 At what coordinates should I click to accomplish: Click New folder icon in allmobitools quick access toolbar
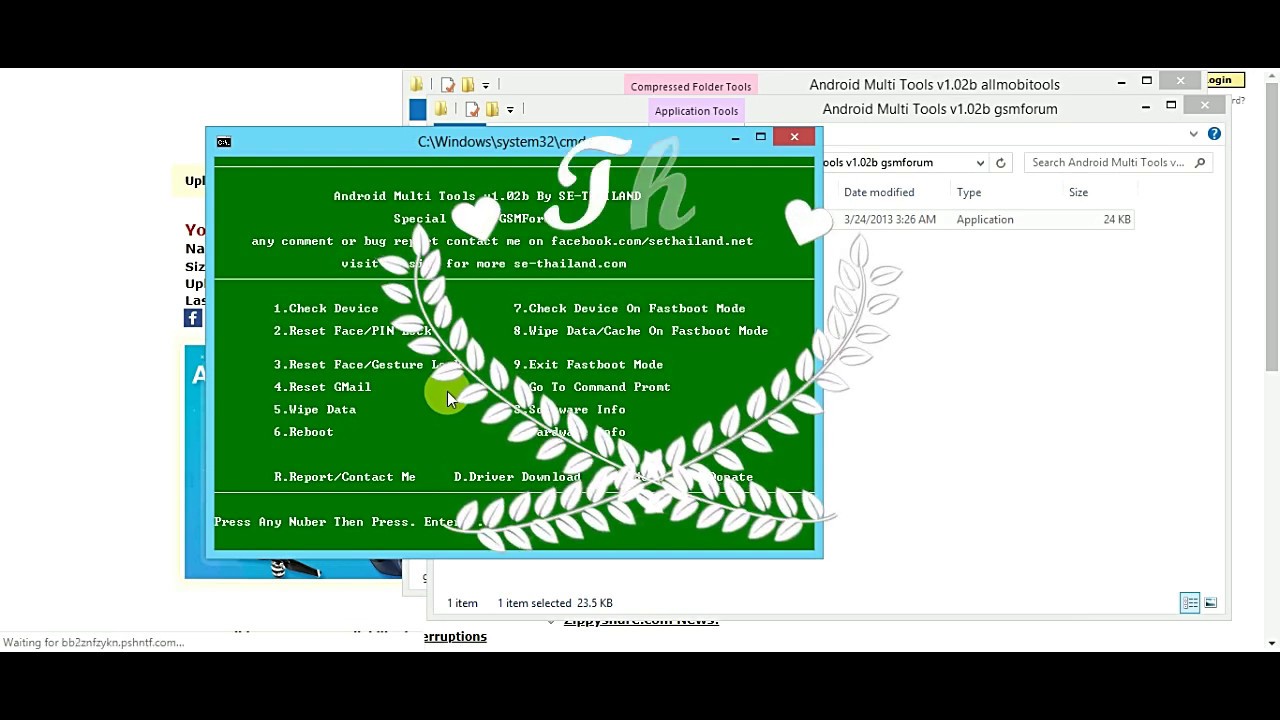467,85
